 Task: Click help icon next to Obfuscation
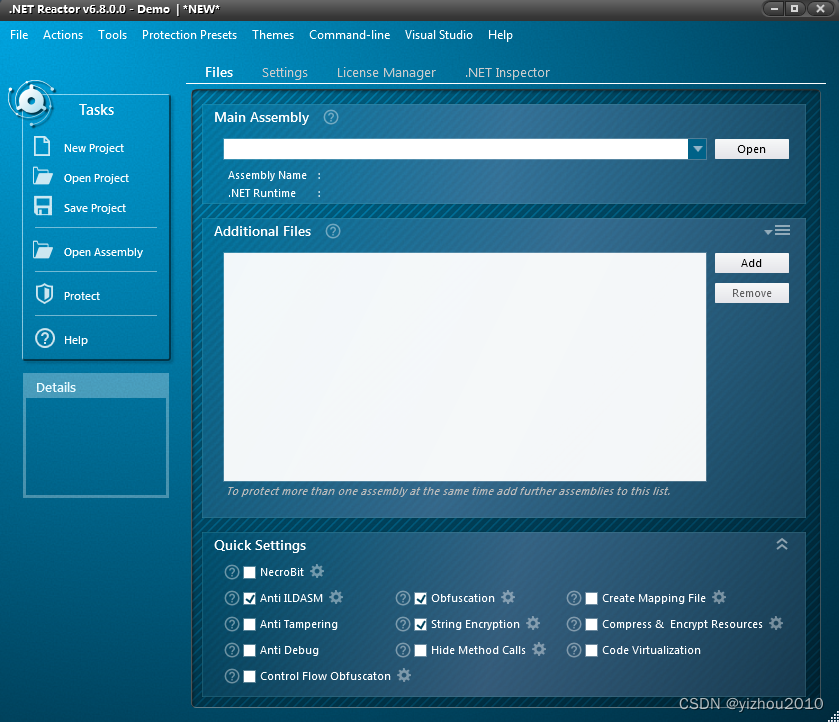pyautogui.click(x=403, y=598)
